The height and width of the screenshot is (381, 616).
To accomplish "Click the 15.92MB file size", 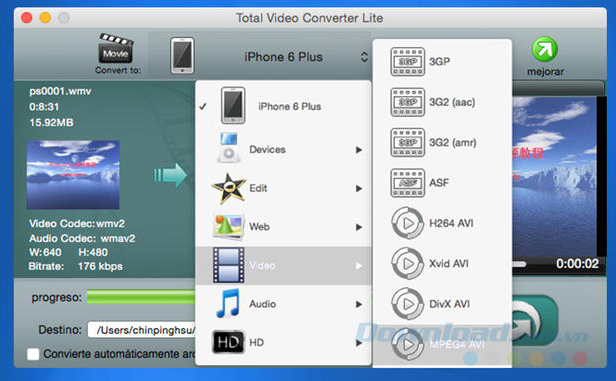I will (x=51, y=123).
